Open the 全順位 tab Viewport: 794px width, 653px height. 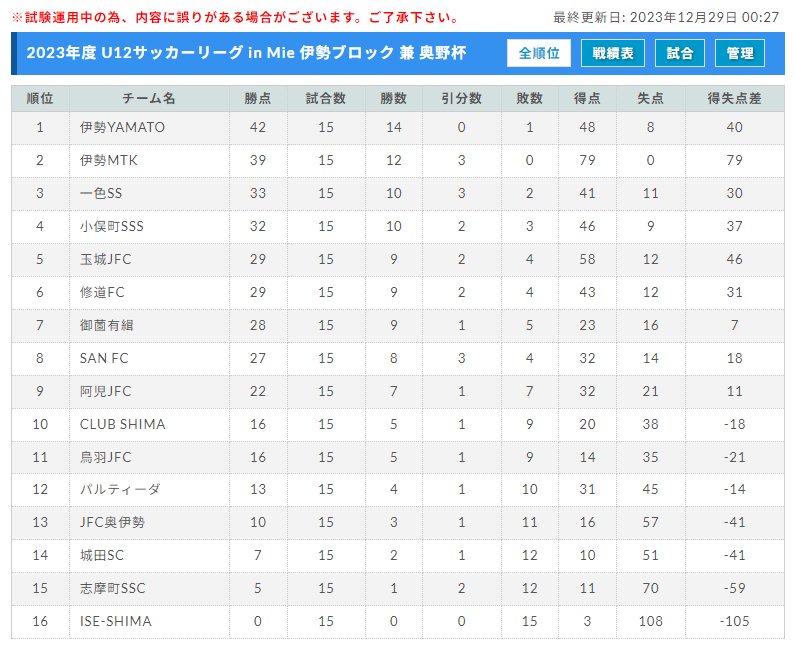pos(539,53)
